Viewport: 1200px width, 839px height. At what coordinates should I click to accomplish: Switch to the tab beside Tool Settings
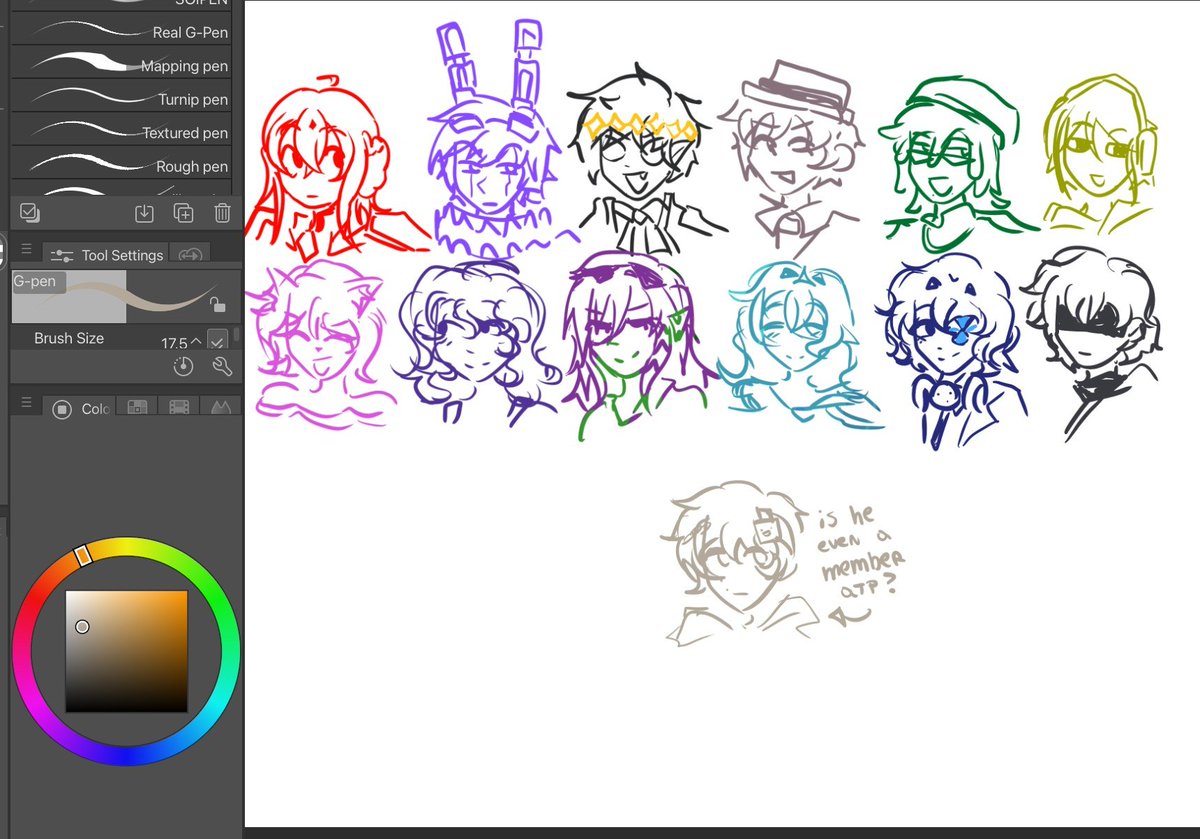click(190, 255)
